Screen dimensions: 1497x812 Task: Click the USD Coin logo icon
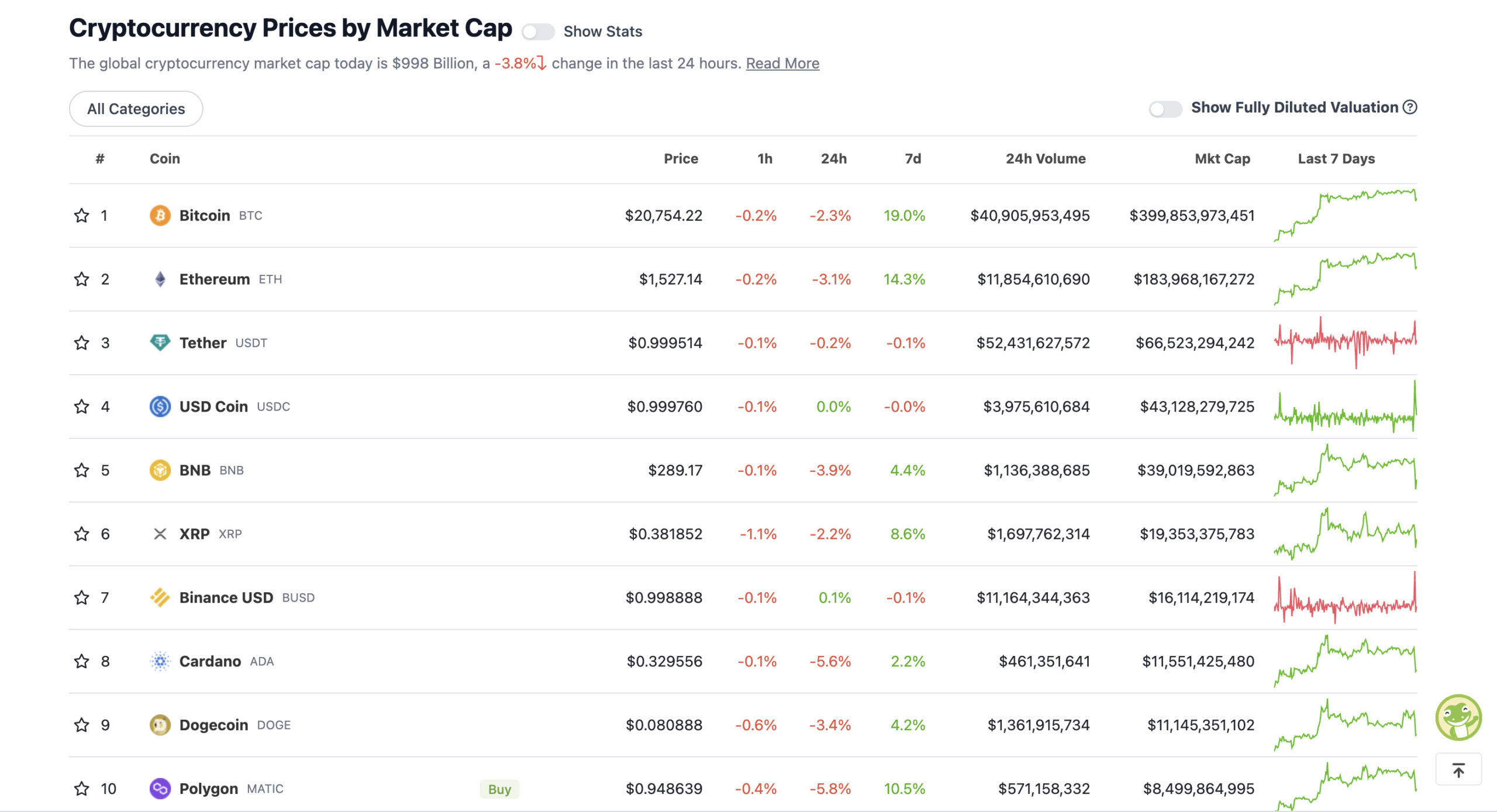pyautogui.click(x=160, y=407)
